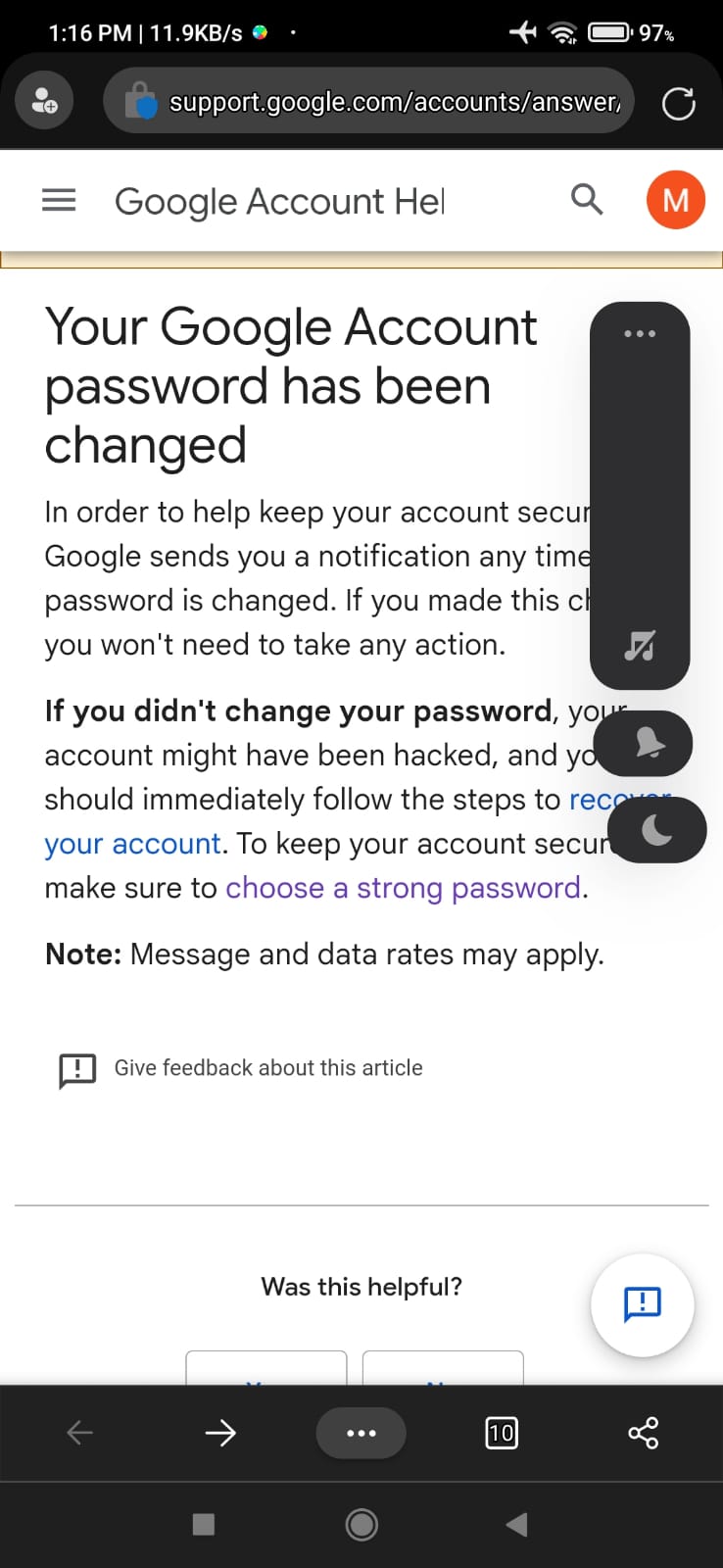Tap the site info lock icon
The height and width of the screenshot is (1568, 723).
[141, 101]
